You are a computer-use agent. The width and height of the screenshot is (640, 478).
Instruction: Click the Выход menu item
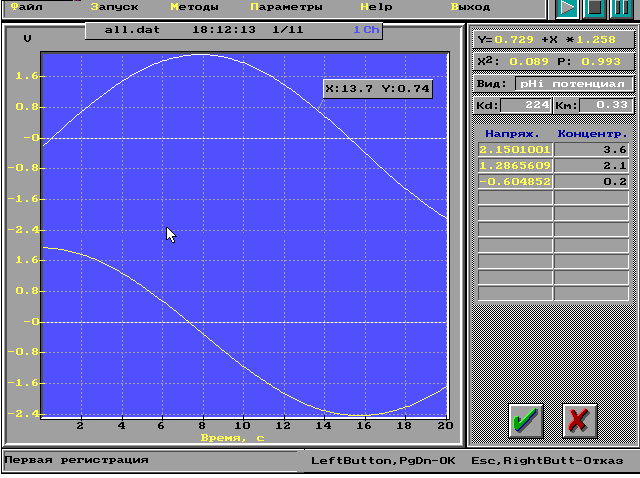tap(470, 7)
